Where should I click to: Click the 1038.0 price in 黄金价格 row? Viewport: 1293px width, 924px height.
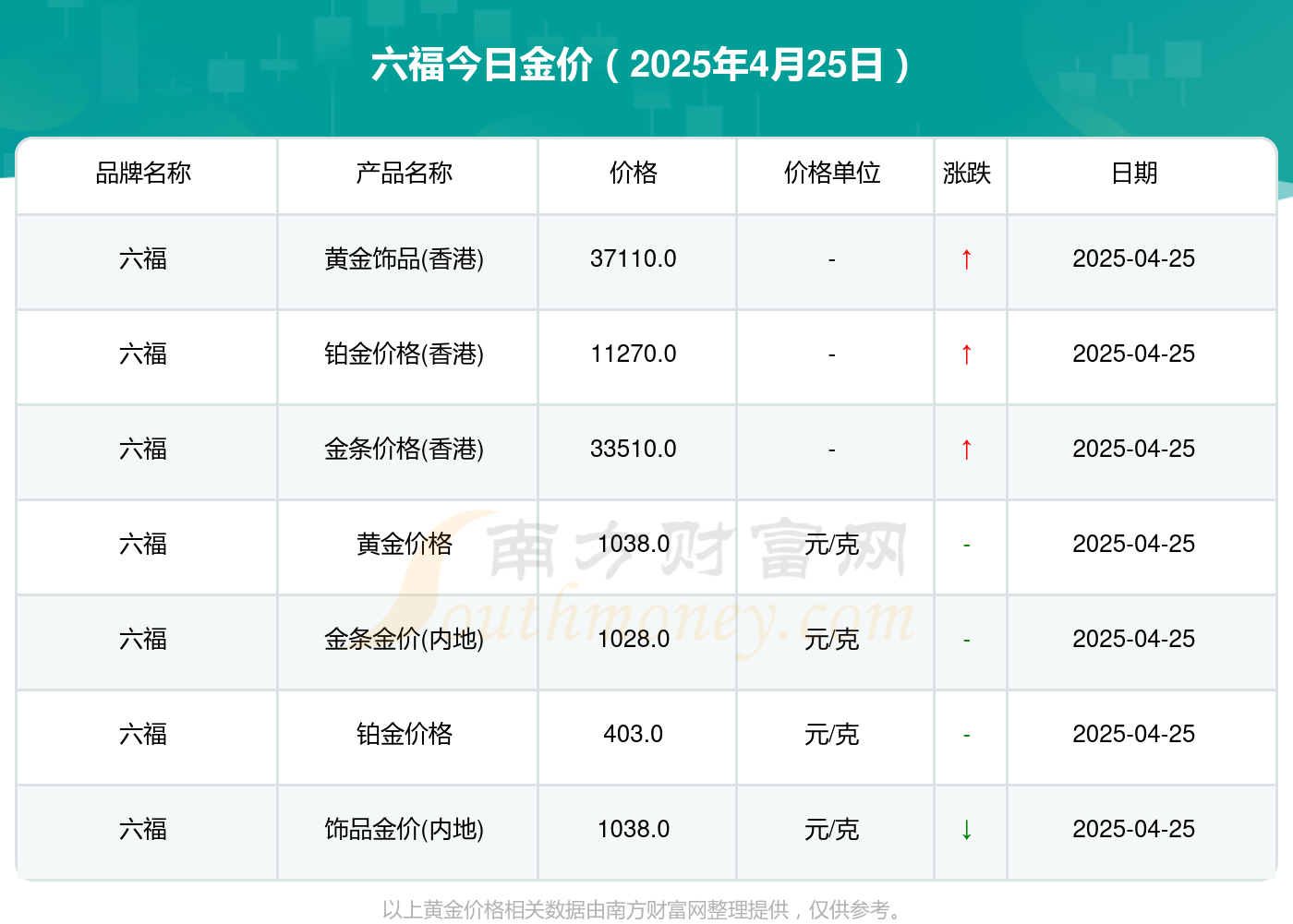coord(634,544)
